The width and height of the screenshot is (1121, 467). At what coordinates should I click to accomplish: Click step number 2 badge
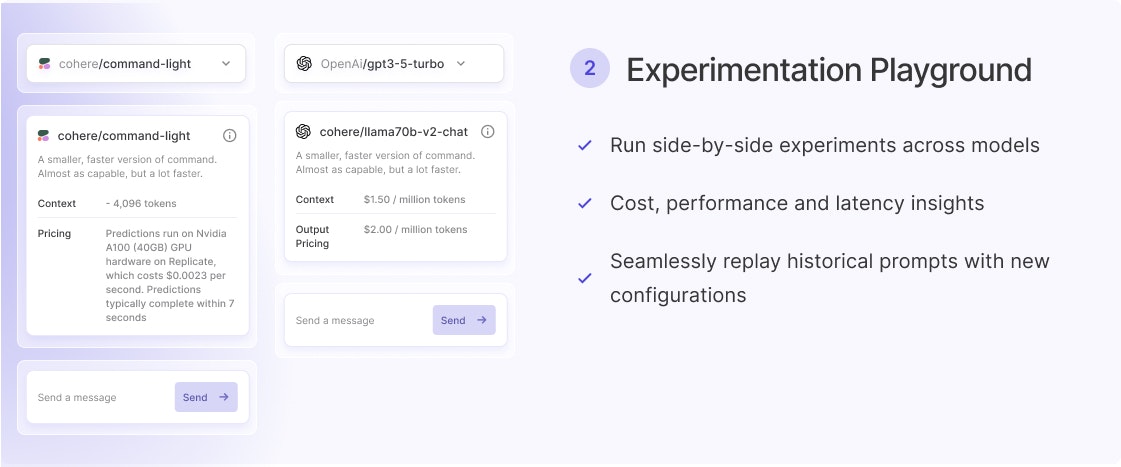590,69
